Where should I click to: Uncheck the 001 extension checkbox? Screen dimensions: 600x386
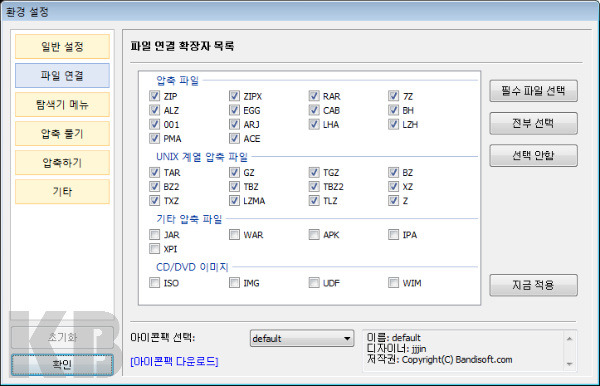pos(155,124)
